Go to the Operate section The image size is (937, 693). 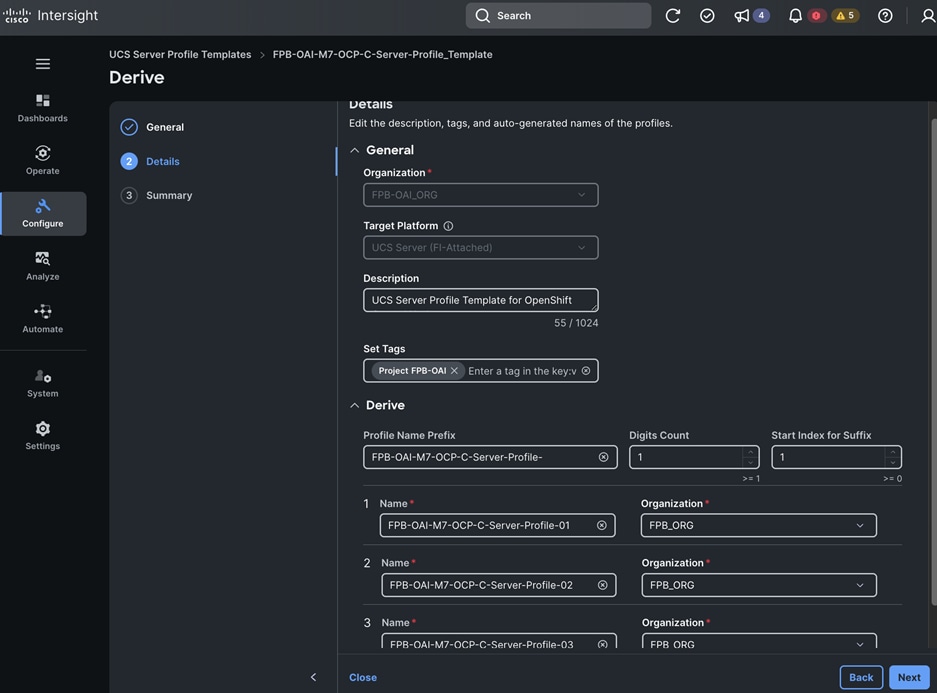pos(42,160)
